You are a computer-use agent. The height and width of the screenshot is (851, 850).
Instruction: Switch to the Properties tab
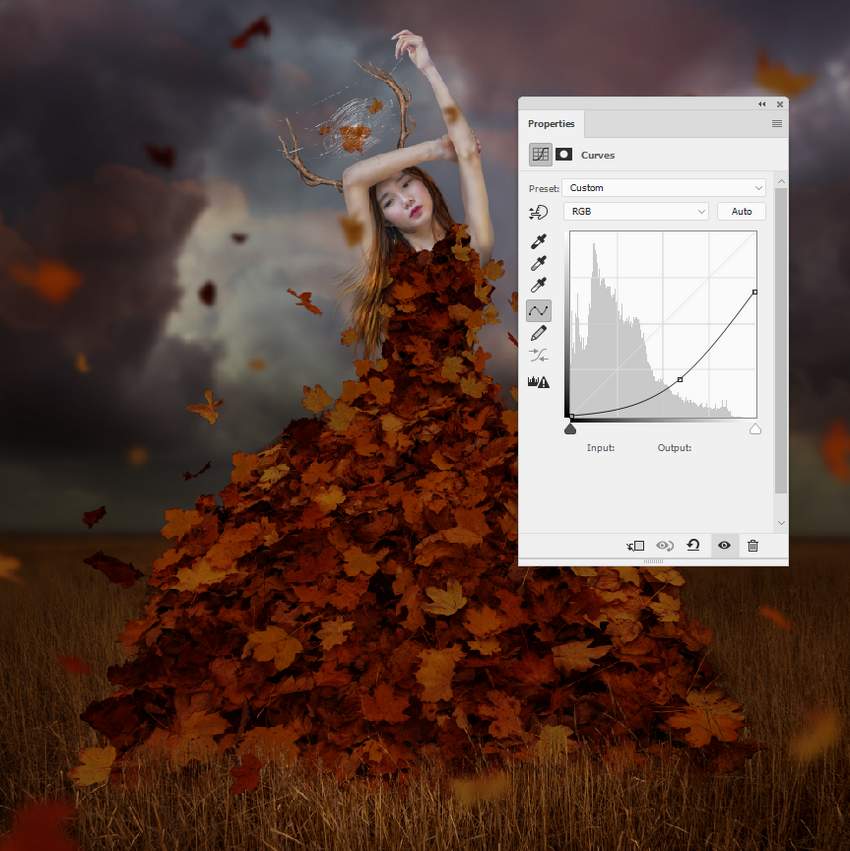(551, 124)
